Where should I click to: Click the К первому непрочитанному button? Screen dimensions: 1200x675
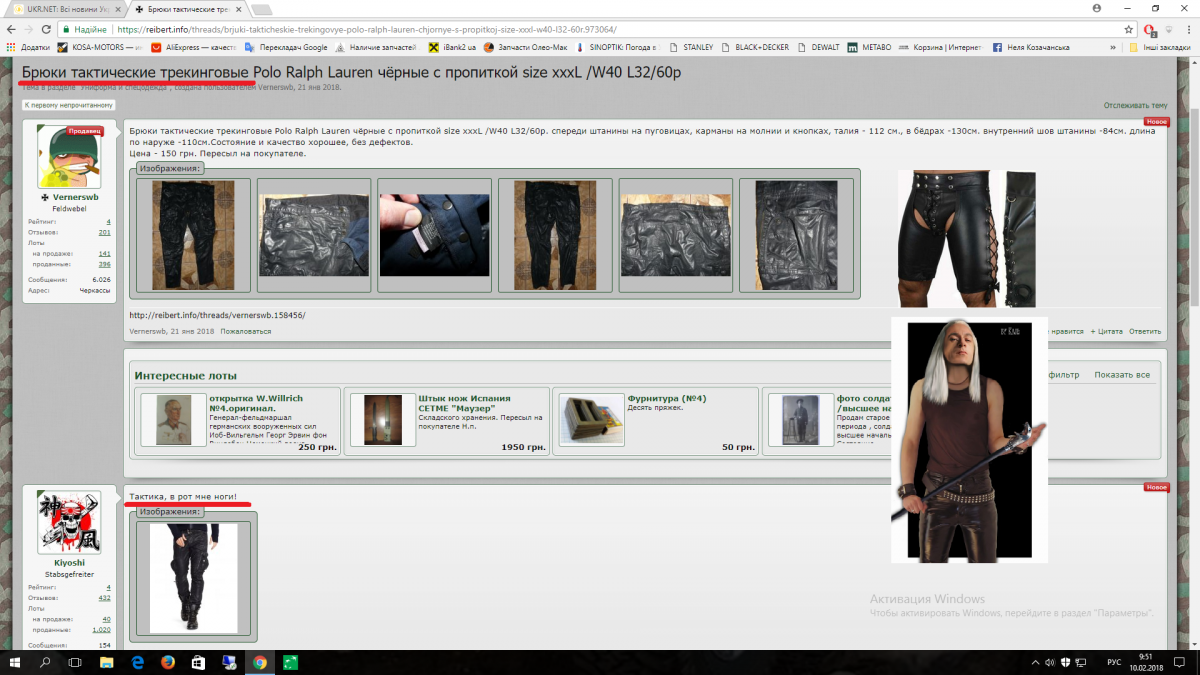[69, 105]
